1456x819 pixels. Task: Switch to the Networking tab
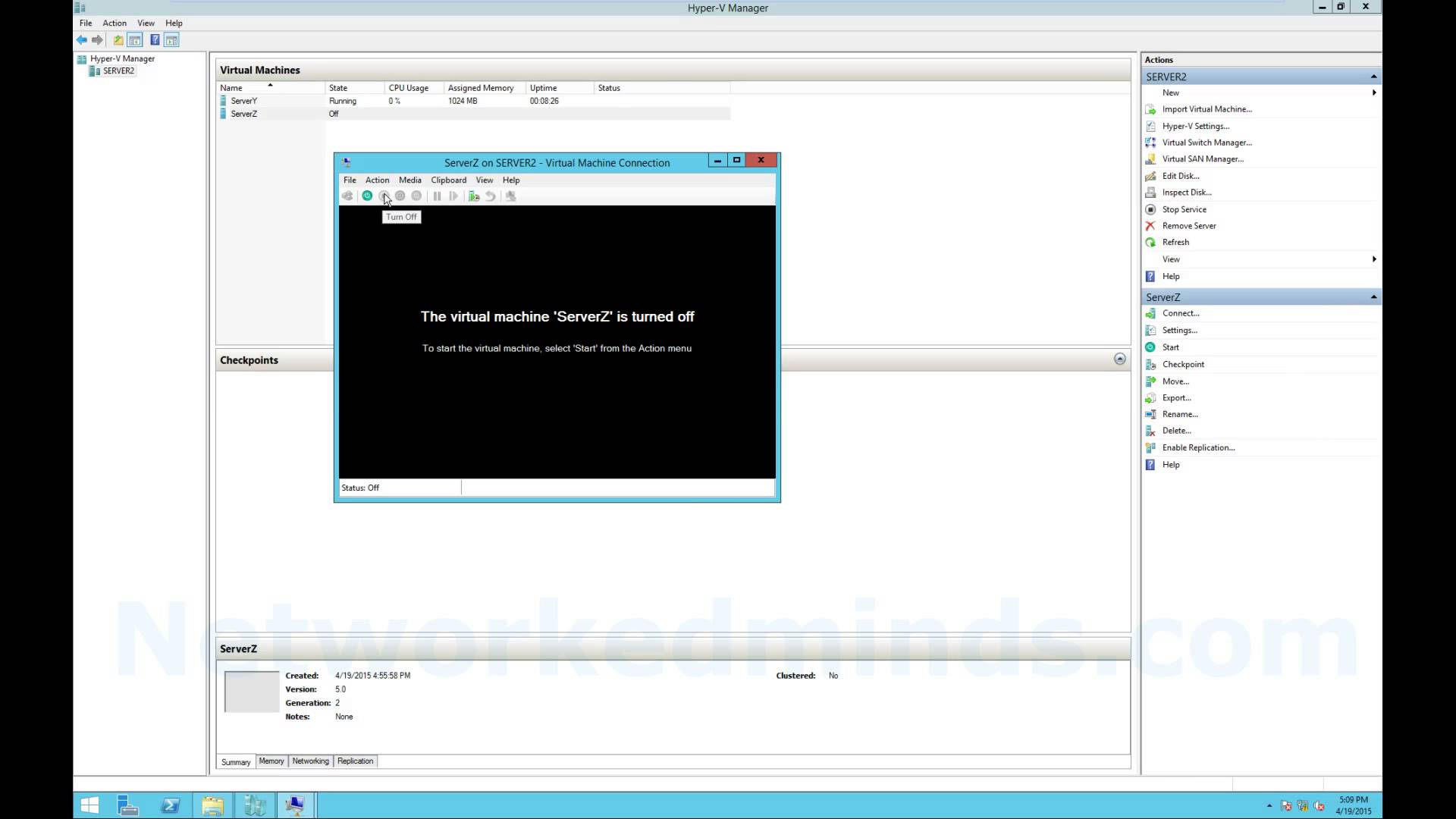310,761
